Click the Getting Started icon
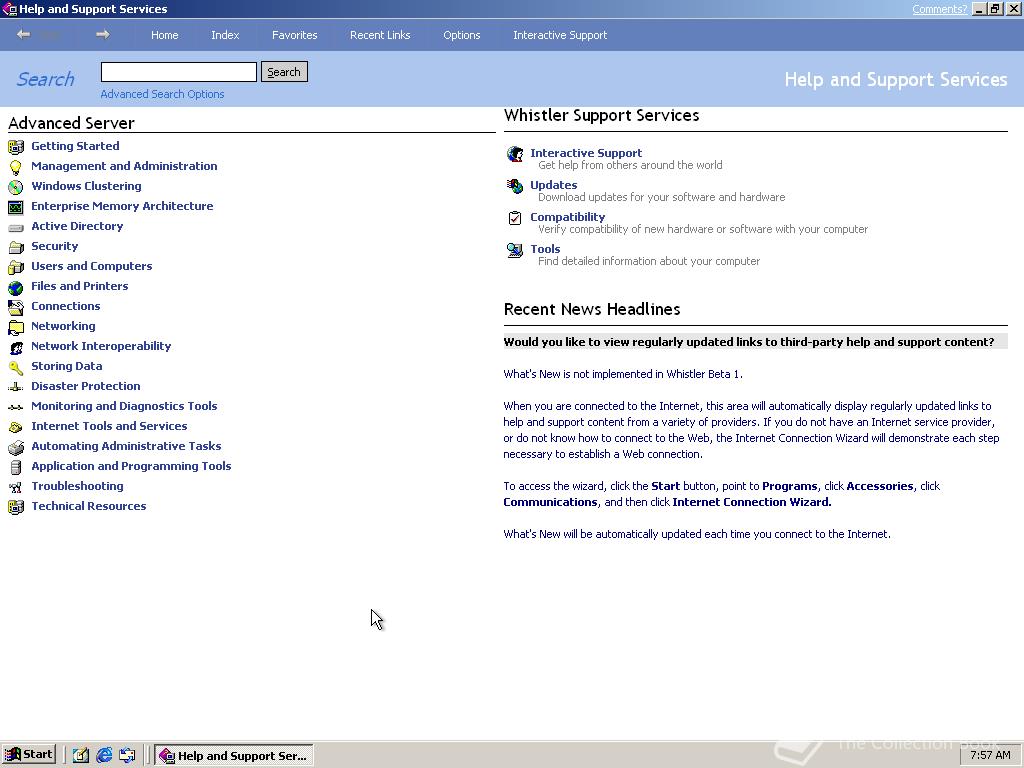This screenshot has width=1024, height=768. 16,147
